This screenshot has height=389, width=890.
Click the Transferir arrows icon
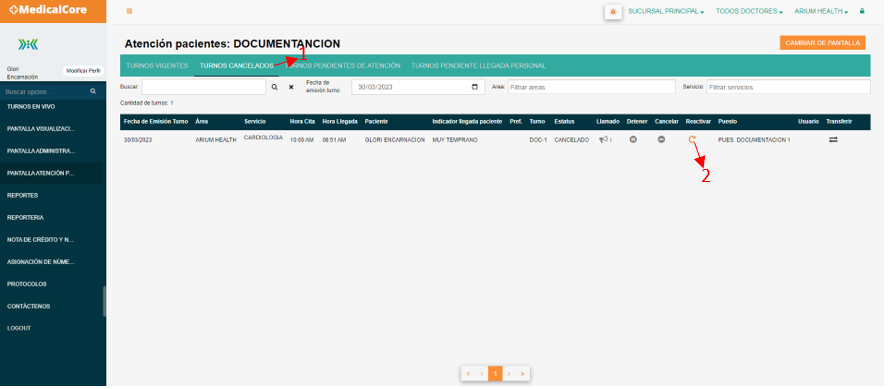833,140
